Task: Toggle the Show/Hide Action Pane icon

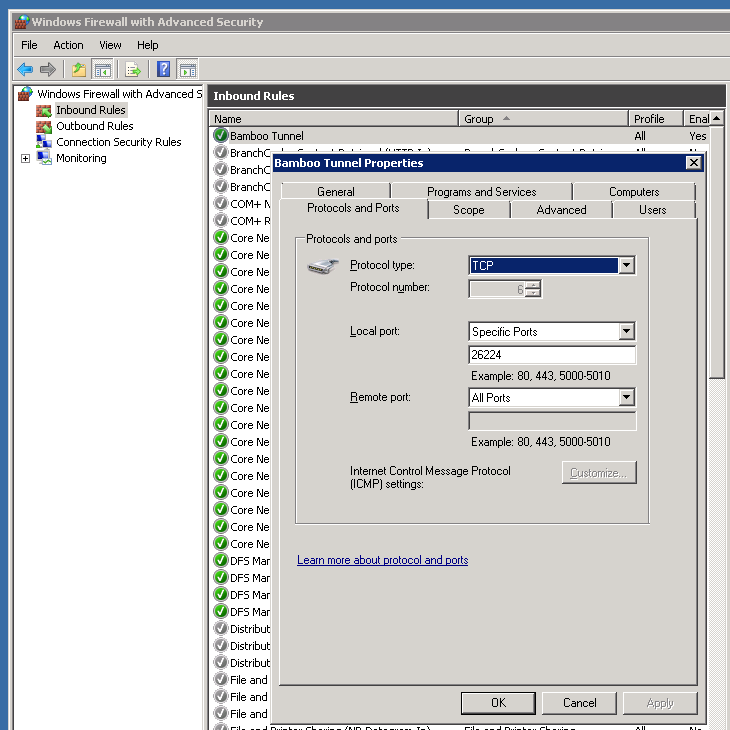Action: point(187,69)
